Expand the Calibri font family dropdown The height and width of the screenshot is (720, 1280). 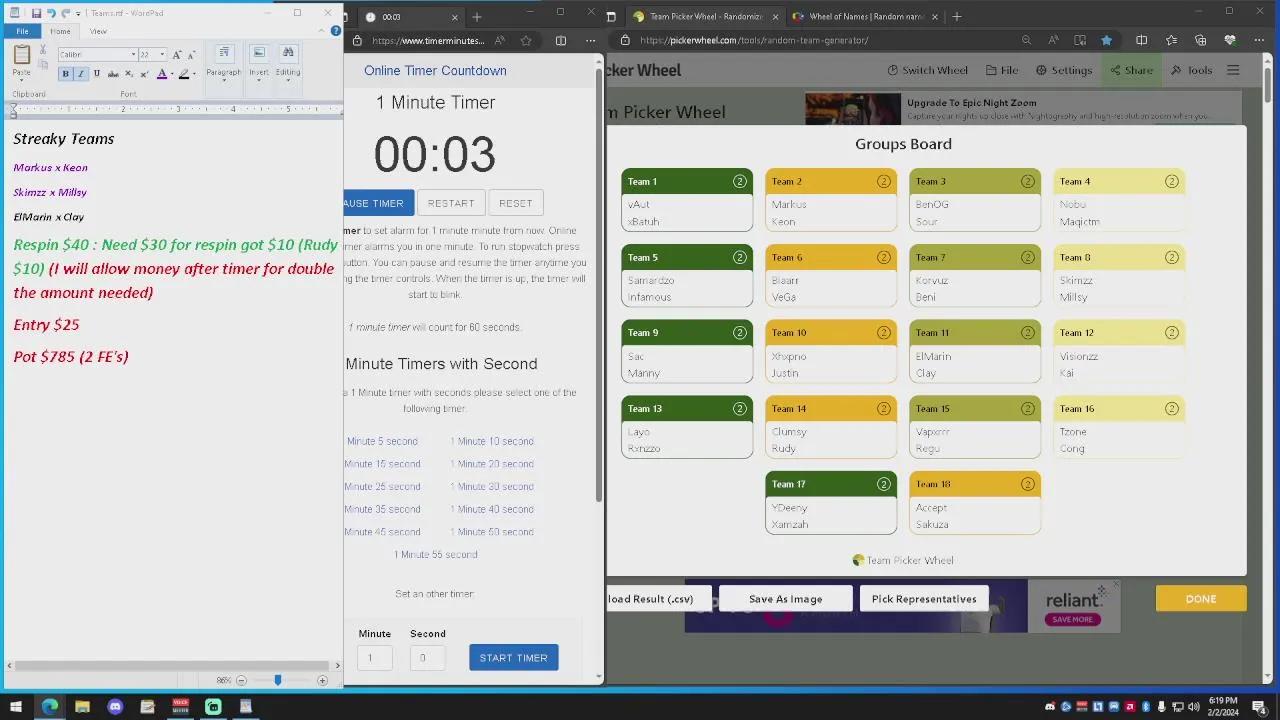pos(133,55)
